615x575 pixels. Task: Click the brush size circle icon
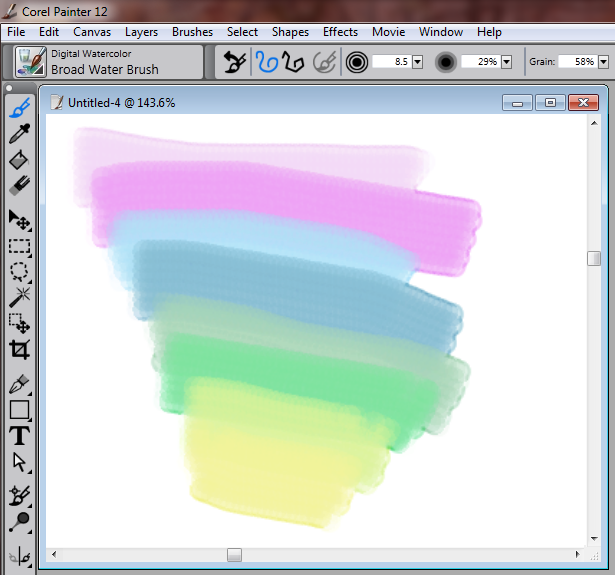[x=357, y=62]
